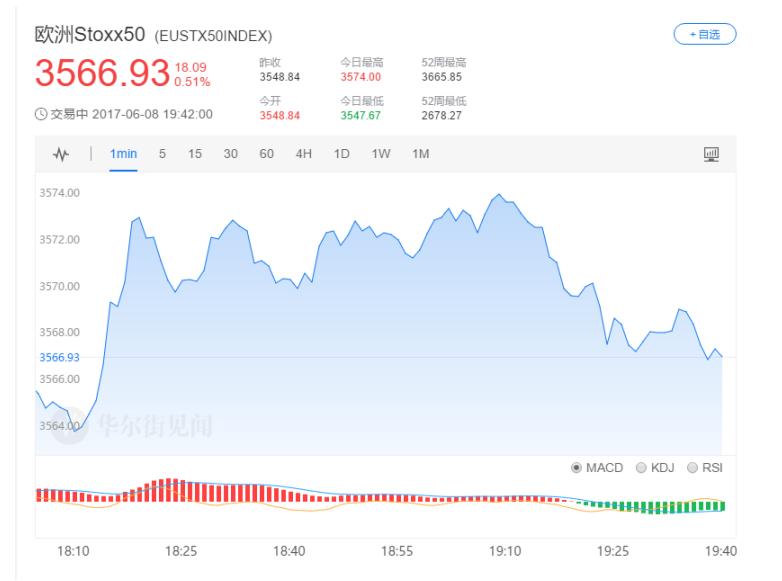Click the clock icon beside trading time

[41, 114]
